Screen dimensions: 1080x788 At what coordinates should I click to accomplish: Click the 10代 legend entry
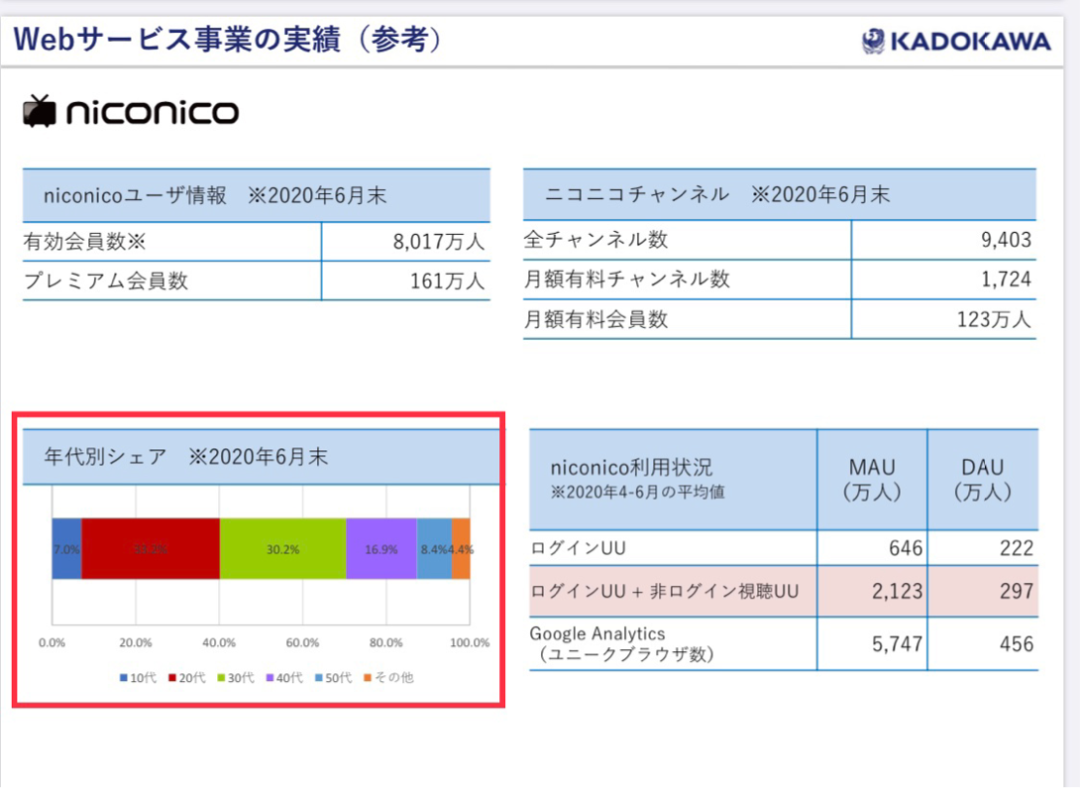click(x=138, y=678)
